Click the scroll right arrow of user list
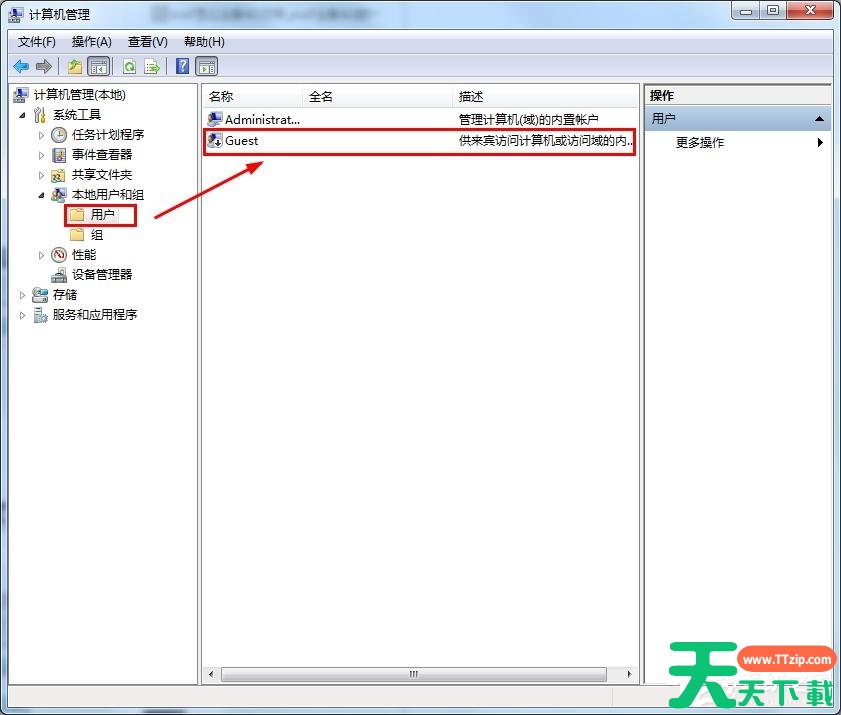The image size is (841, 715). [x=629, y=674]
